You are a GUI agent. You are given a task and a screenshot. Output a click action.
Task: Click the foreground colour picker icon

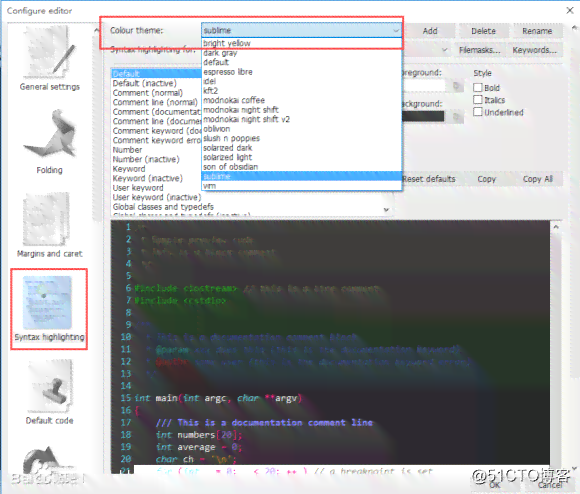[x=457, y=86]
